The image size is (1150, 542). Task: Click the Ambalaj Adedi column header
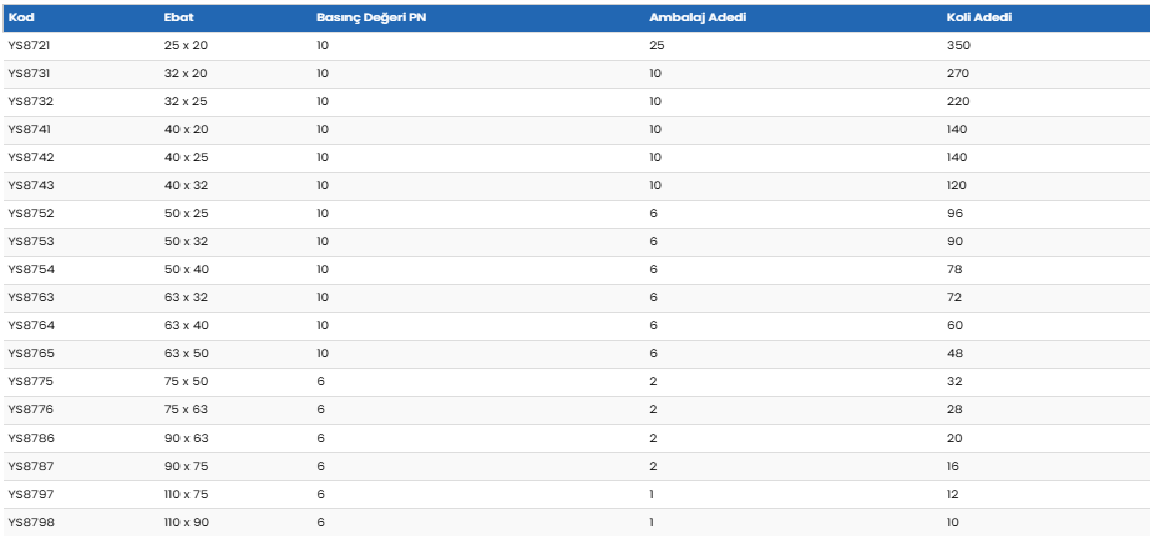697,17
